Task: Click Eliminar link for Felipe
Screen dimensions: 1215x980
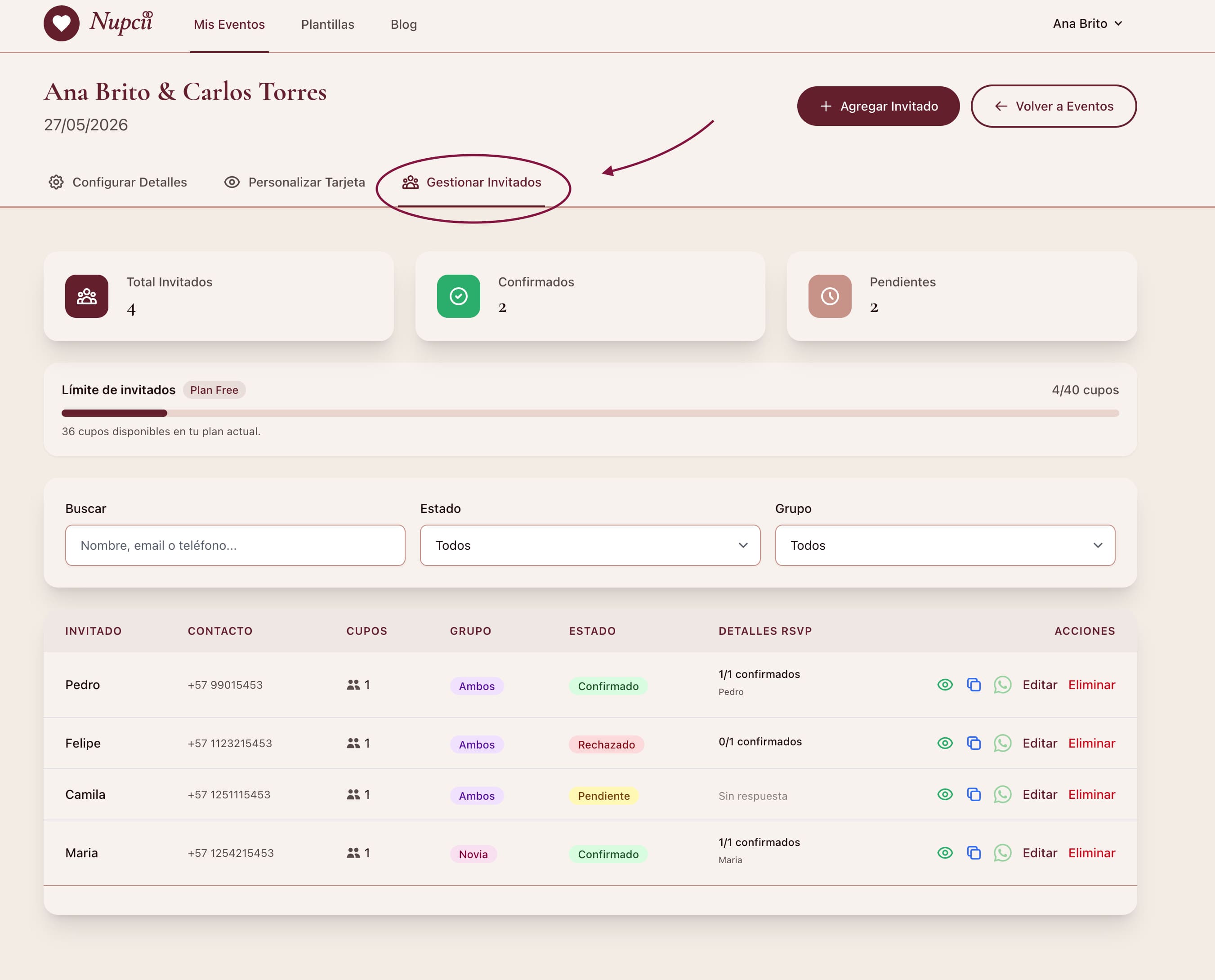Action: coord(1091,743)
